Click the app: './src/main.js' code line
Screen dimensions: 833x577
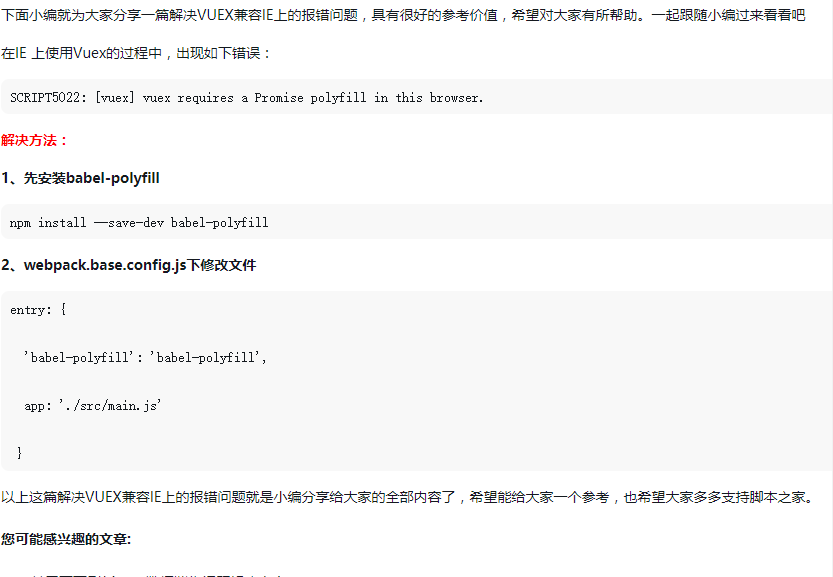[92, 406]
